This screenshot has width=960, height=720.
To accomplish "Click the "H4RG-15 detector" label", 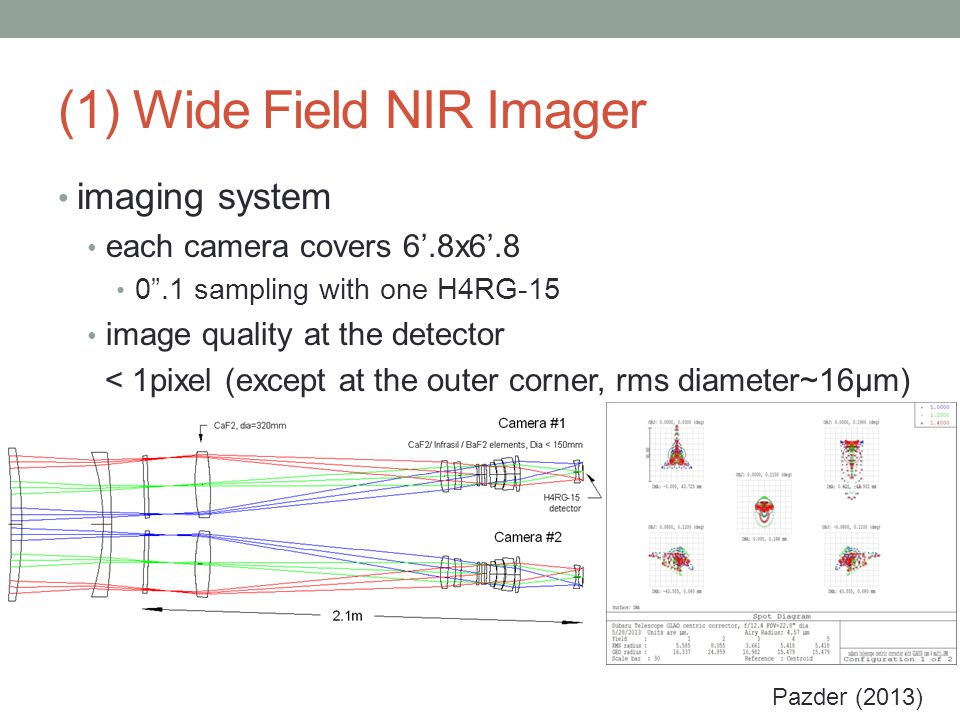I will (562, 503).
